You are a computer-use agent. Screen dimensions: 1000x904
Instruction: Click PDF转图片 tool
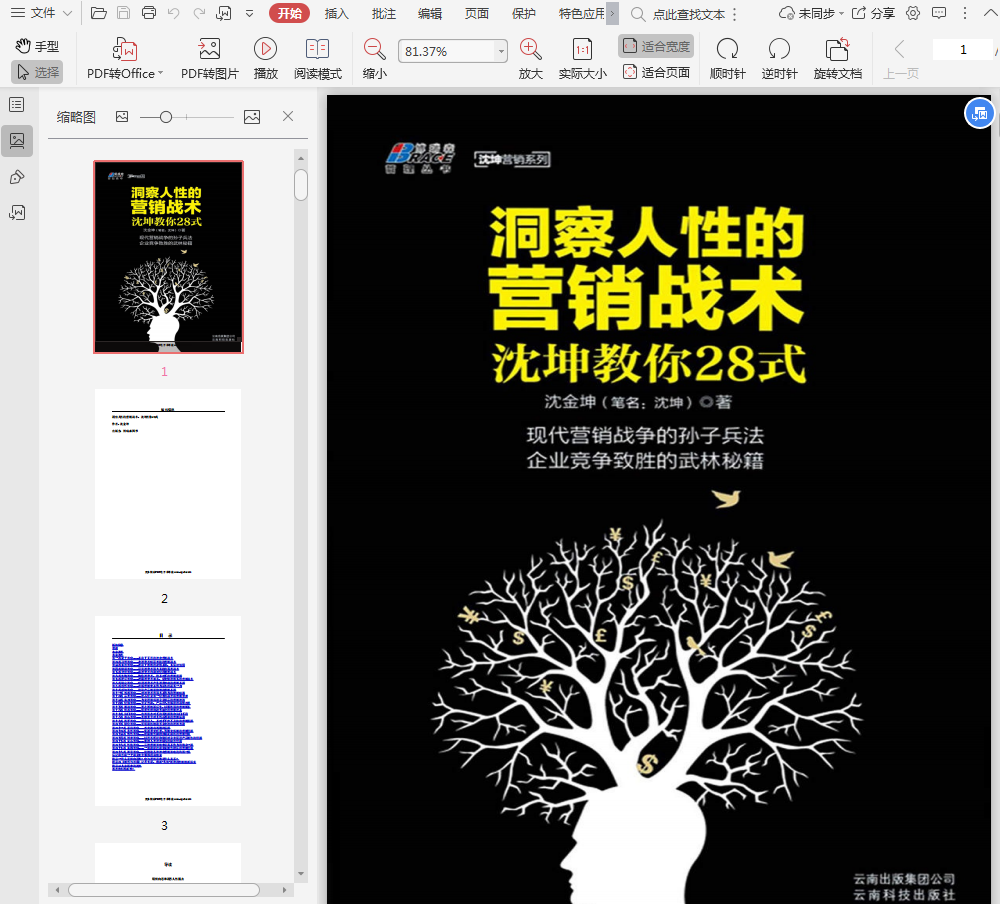pos(209,58)
